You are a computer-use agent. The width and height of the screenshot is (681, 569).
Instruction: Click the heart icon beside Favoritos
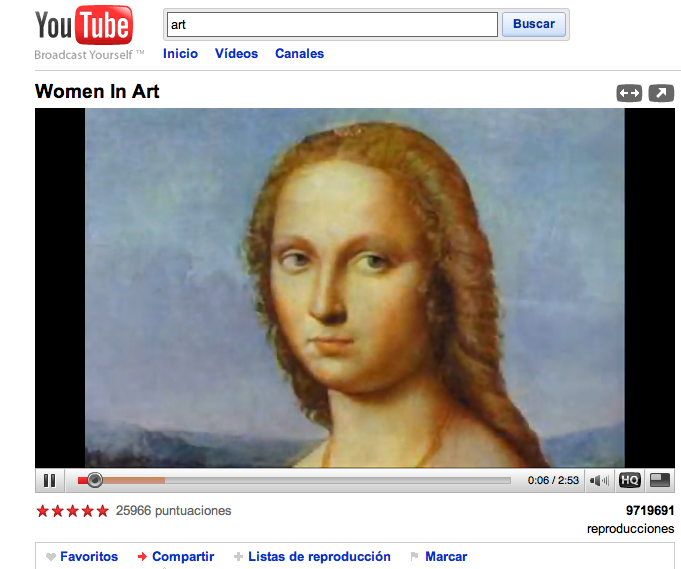pyautogui.click(x=51, y=557)
